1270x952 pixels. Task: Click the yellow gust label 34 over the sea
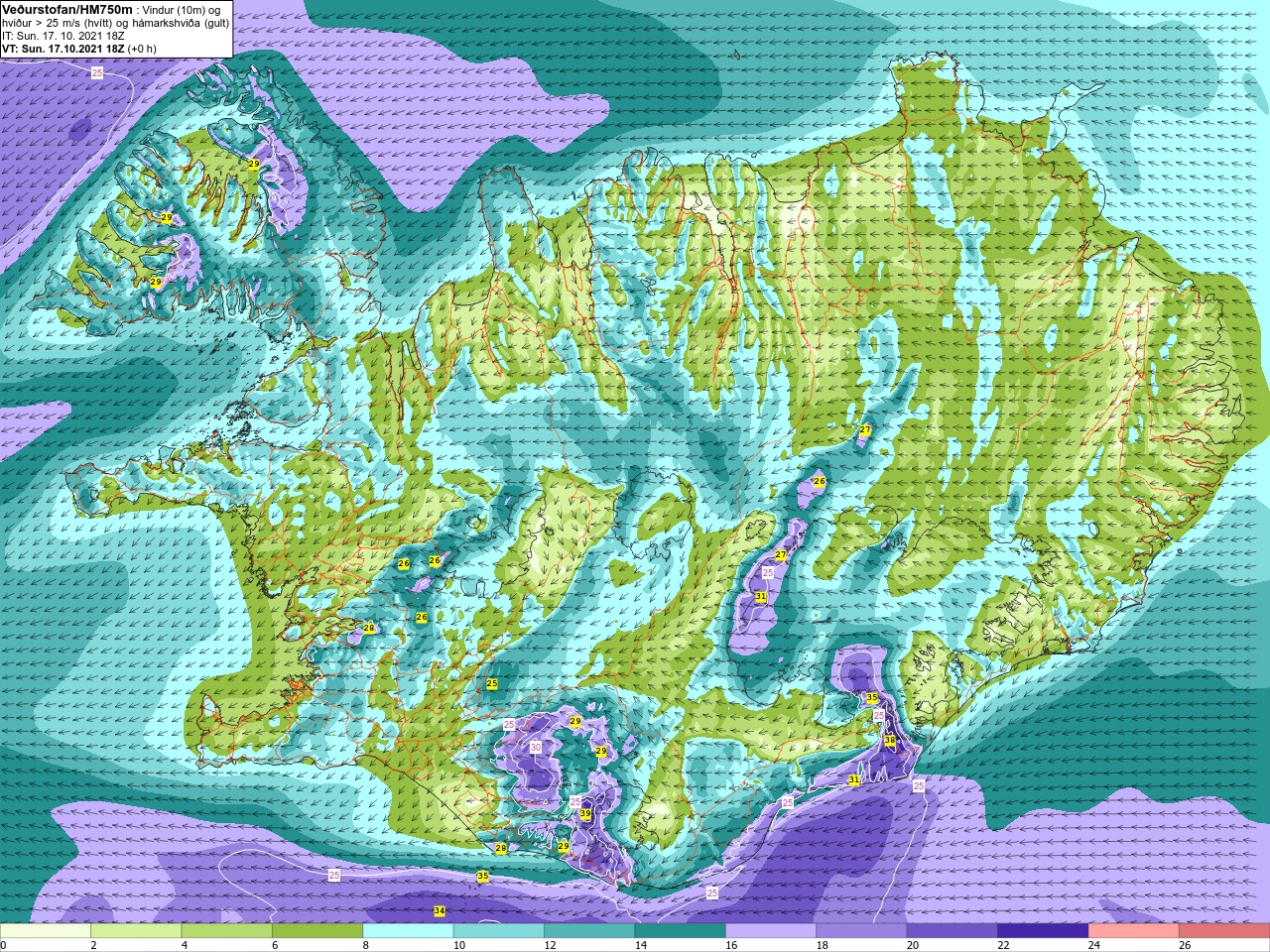point(440,910)
